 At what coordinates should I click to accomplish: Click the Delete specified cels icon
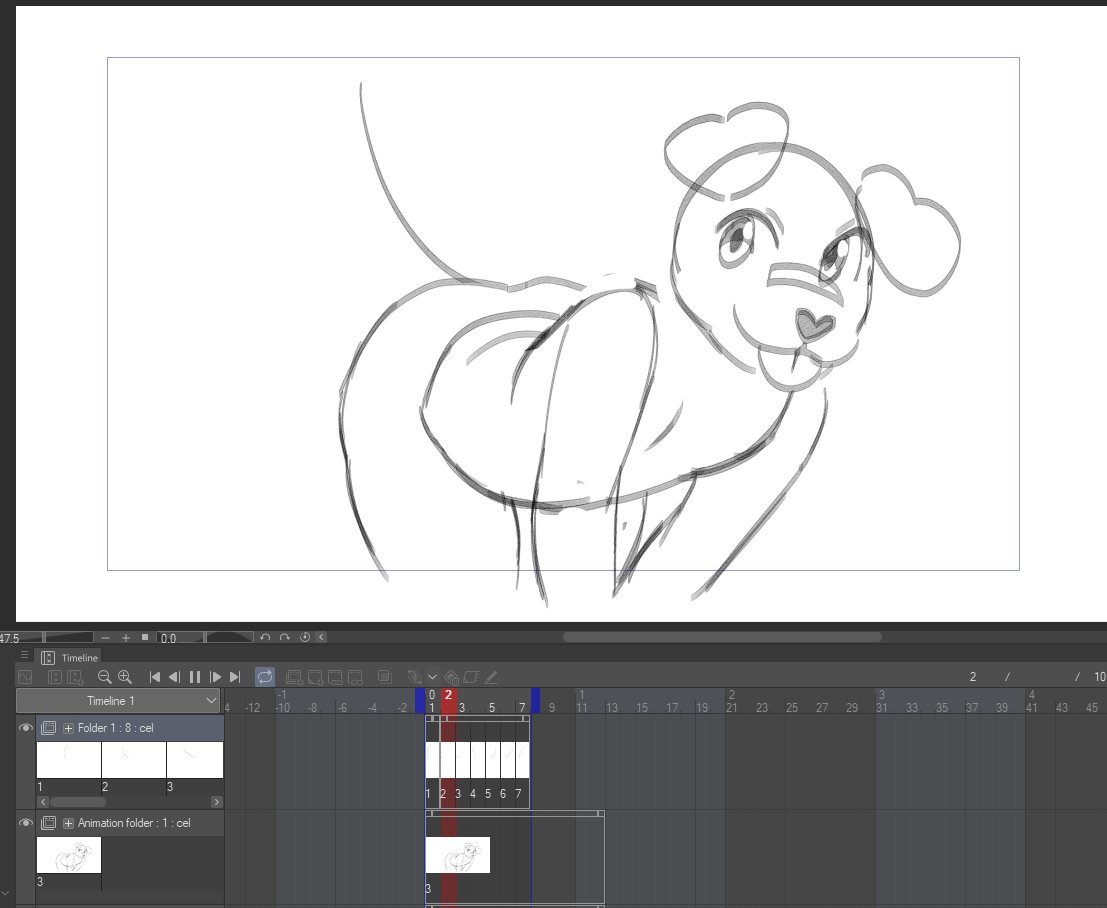click(x=355, y=677)
